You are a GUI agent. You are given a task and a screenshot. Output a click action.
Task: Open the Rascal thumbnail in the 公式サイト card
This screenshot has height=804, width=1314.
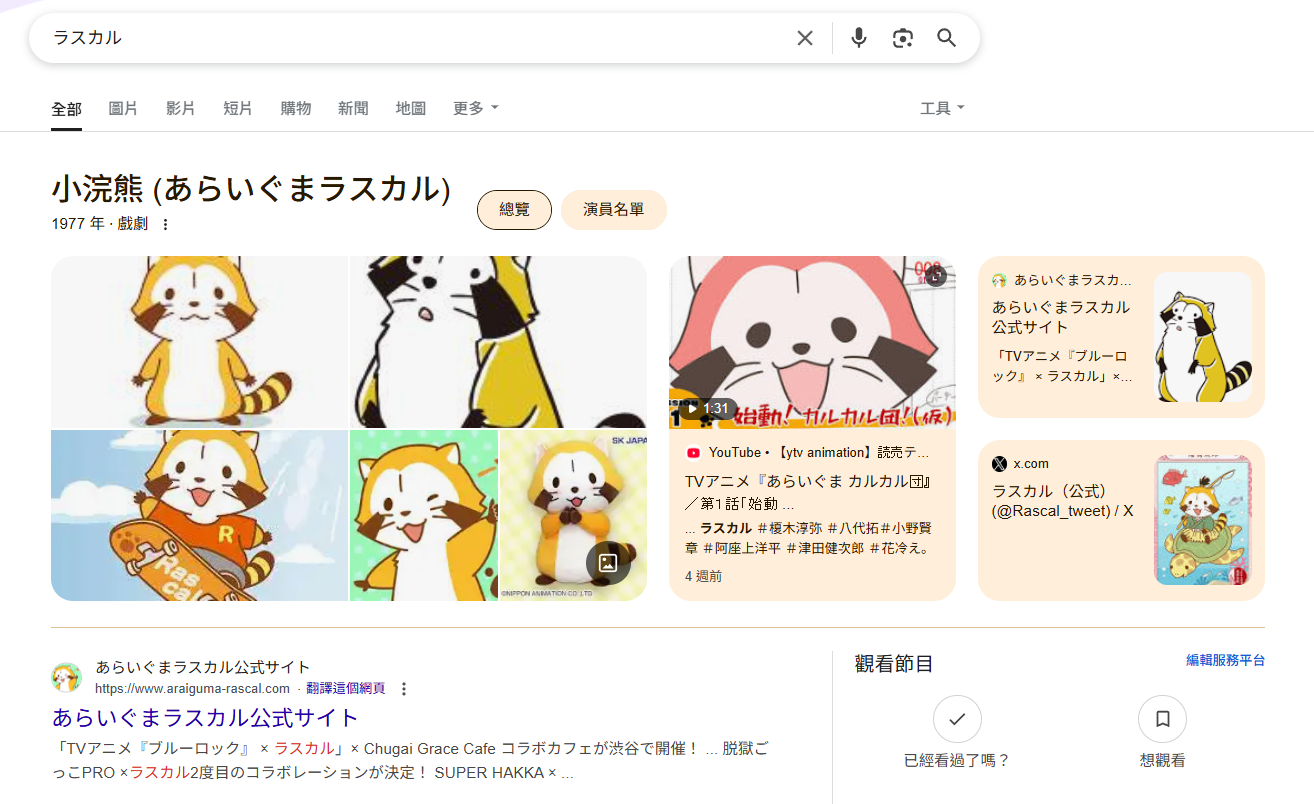click(x=1203, y=337)
